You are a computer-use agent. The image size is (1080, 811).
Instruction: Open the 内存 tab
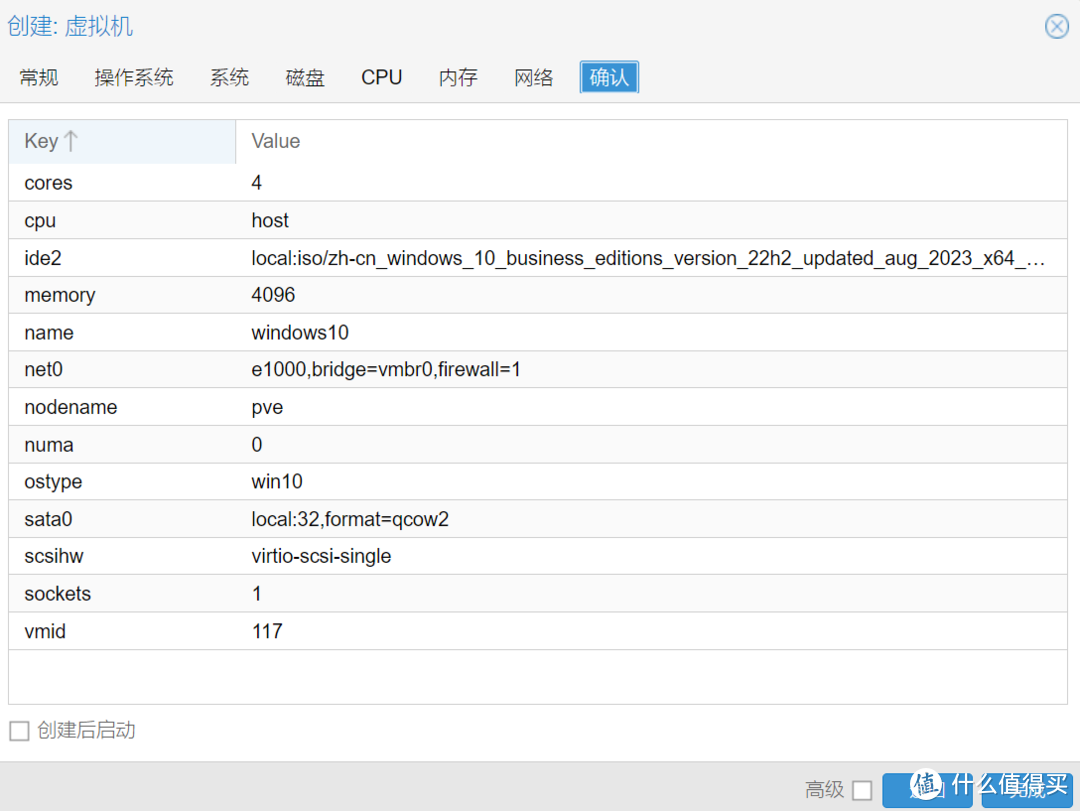[x=457, y=77]
